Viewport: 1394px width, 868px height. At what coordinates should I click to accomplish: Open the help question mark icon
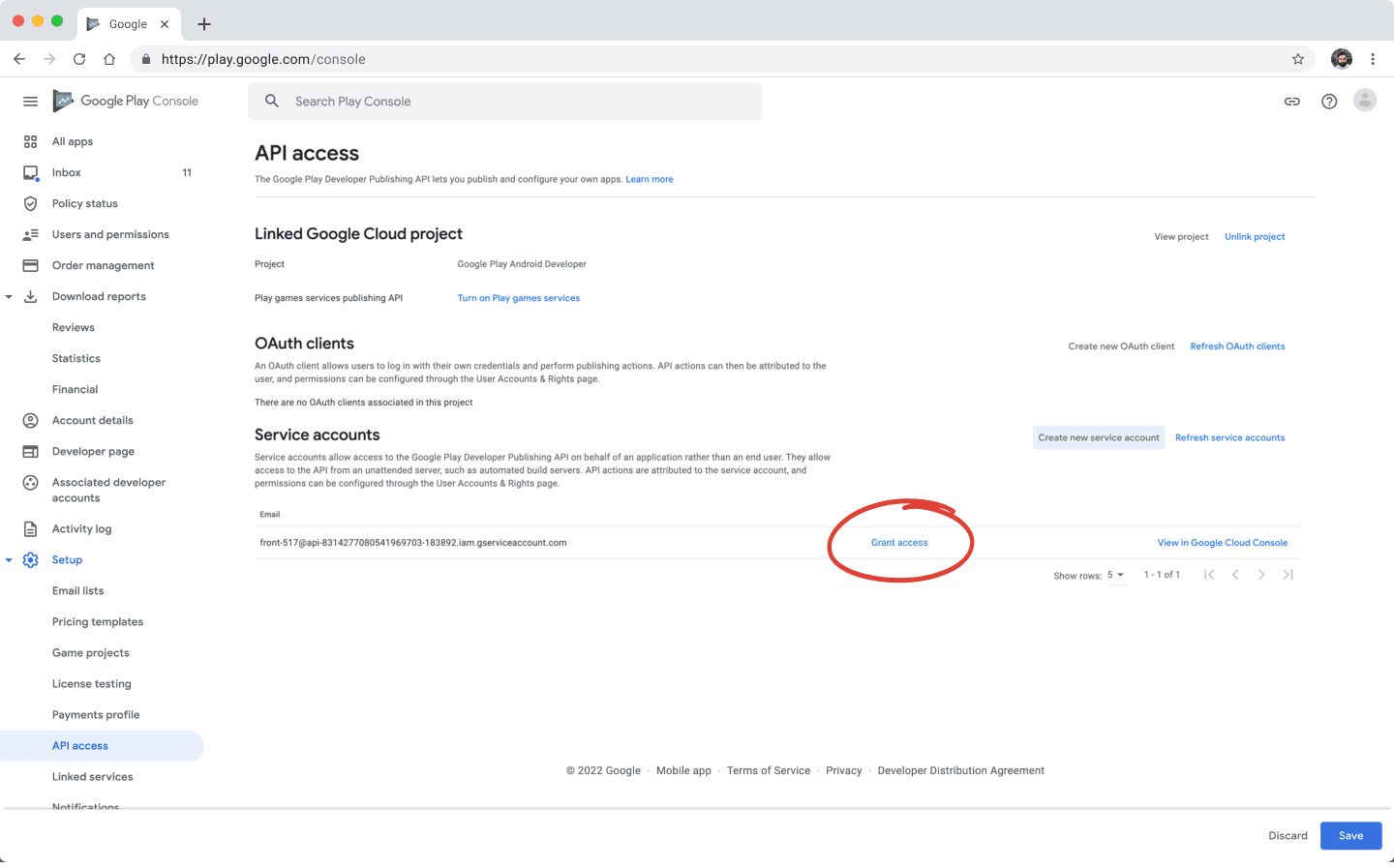tap(1329, 101)
